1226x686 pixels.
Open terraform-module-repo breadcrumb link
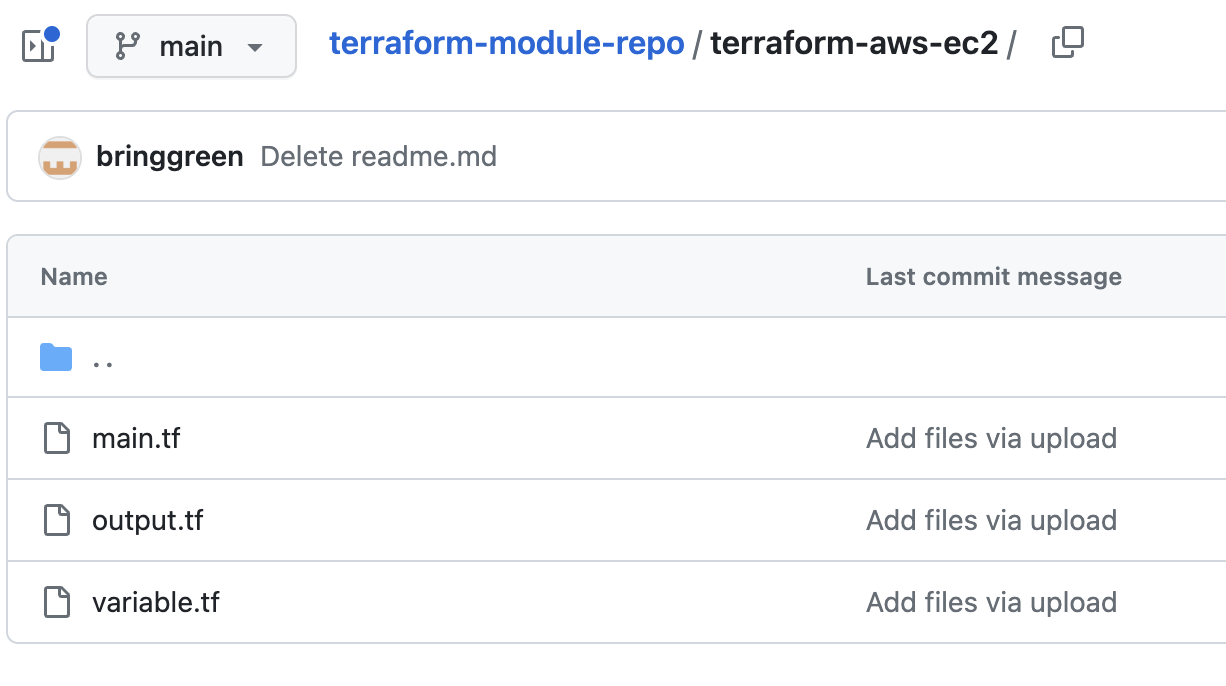pyautogui.click(x=507, y=44)
